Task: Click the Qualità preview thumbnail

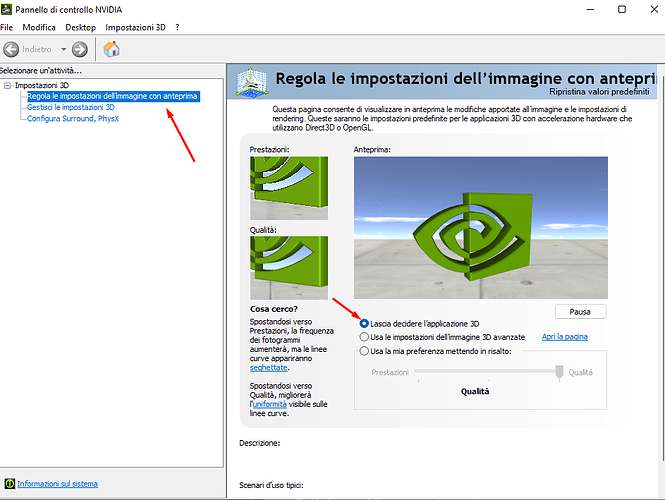Action: pyautogui.click(x=289, y=268)
